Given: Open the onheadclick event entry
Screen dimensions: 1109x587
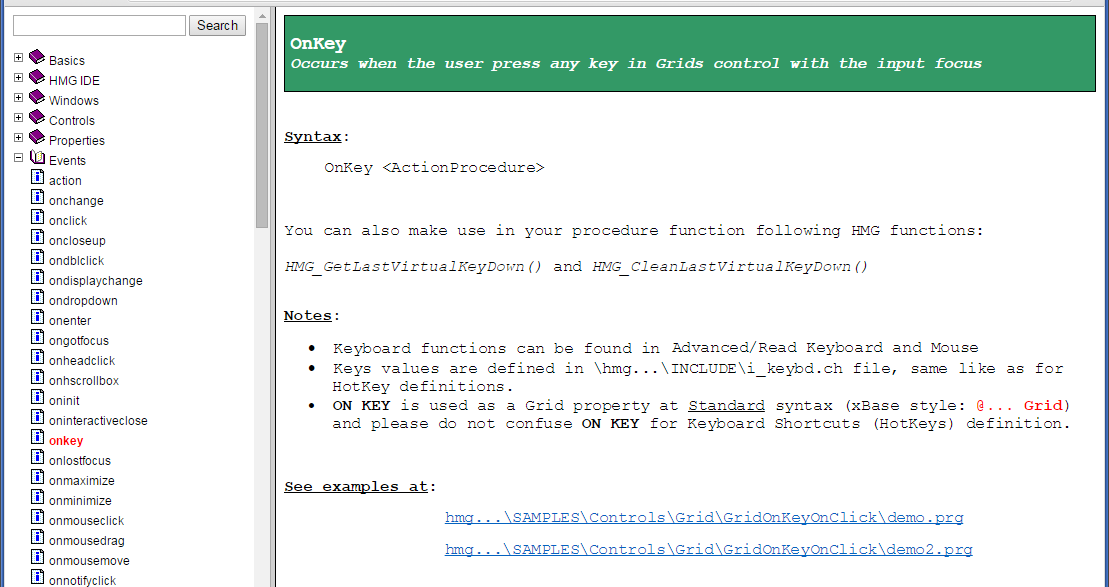Looking at the screenshot, I should click(82, 361).
